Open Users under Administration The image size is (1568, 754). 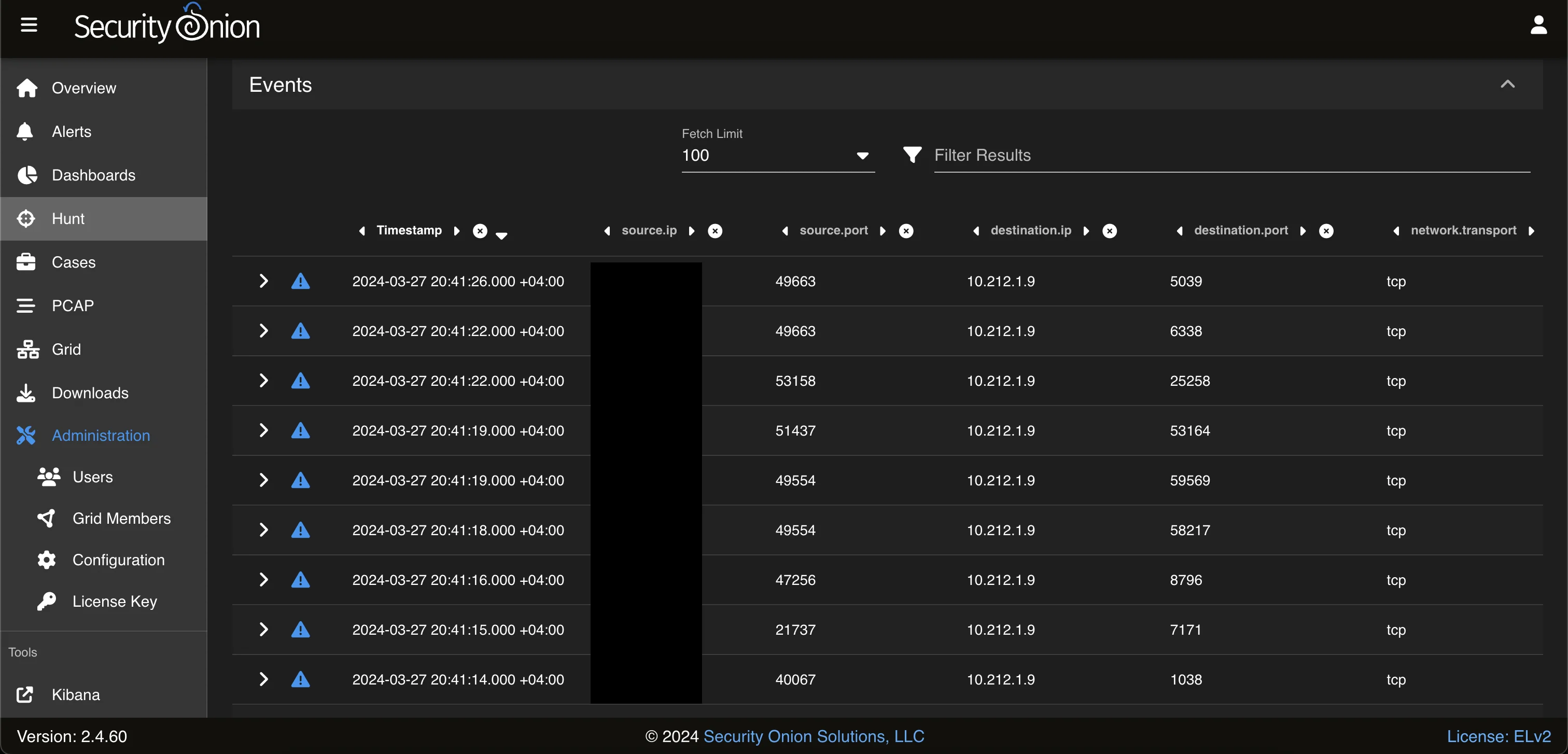pyautogui.click(x=104, y=477)
